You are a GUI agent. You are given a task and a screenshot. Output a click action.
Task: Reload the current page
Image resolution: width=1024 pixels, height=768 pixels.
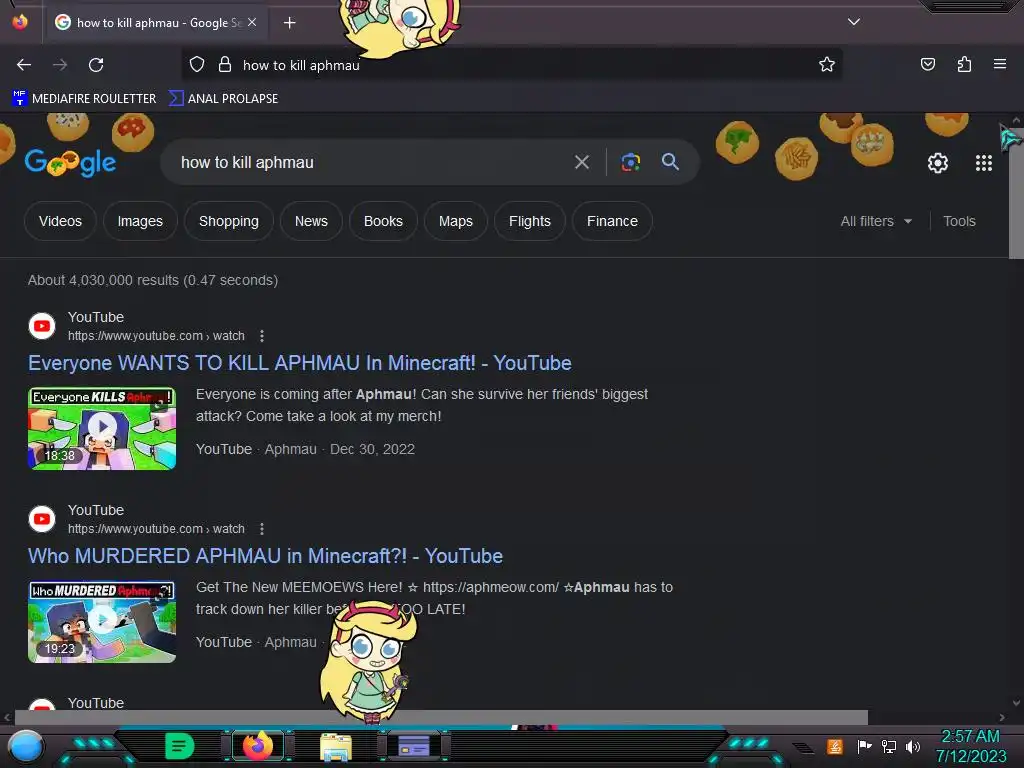(96, 65)
